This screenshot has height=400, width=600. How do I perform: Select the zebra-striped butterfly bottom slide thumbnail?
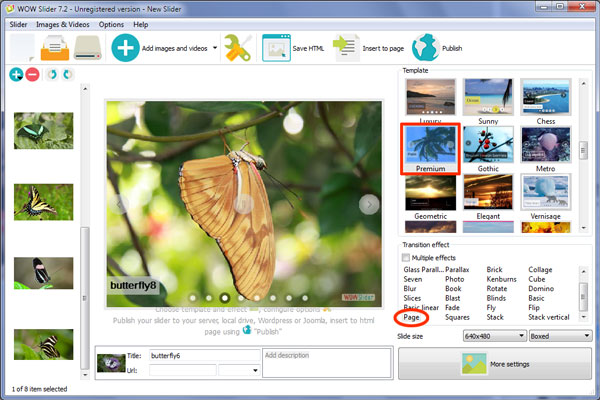(44, 344)
